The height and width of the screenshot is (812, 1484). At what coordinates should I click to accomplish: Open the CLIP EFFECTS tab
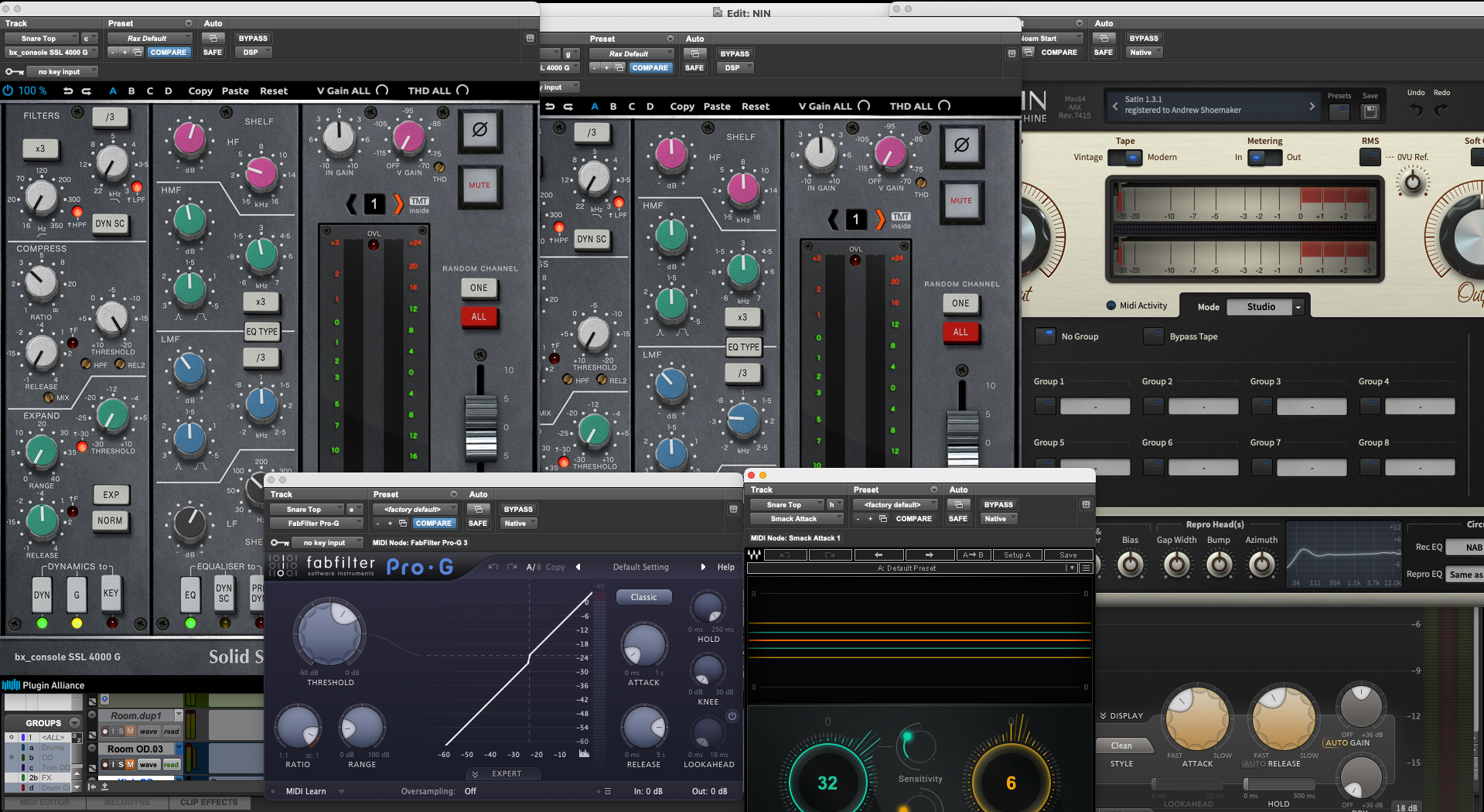209,803
